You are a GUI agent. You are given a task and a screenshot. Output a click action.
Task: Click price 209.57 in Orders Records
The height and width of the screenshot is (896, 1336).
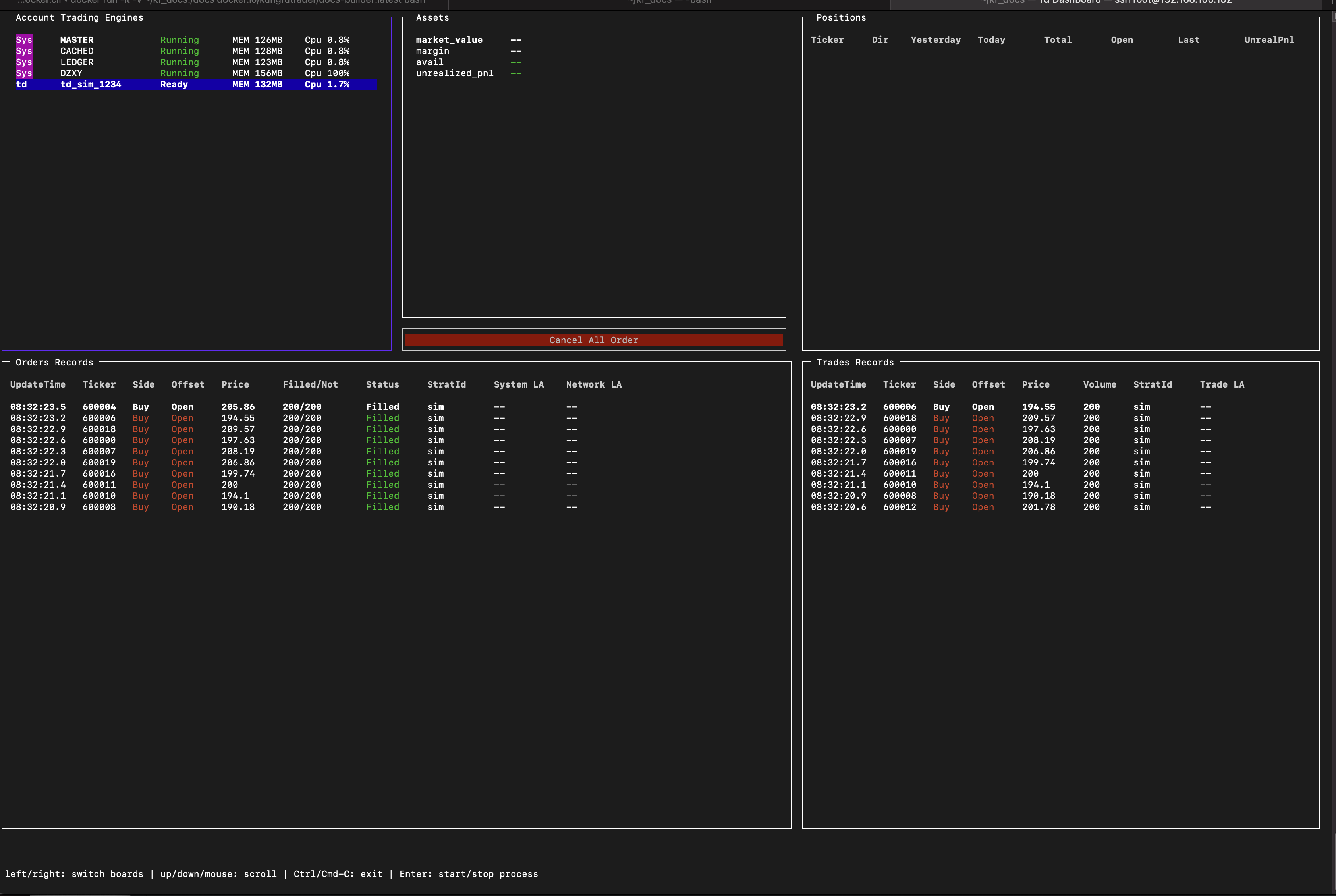tap(238, 429)
